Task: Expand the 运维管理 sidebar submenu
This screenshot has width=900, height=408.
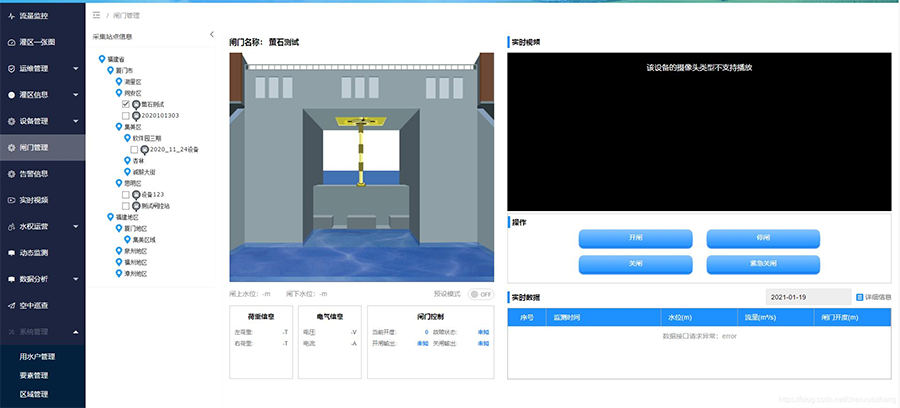Action: [x=76, y=69]
